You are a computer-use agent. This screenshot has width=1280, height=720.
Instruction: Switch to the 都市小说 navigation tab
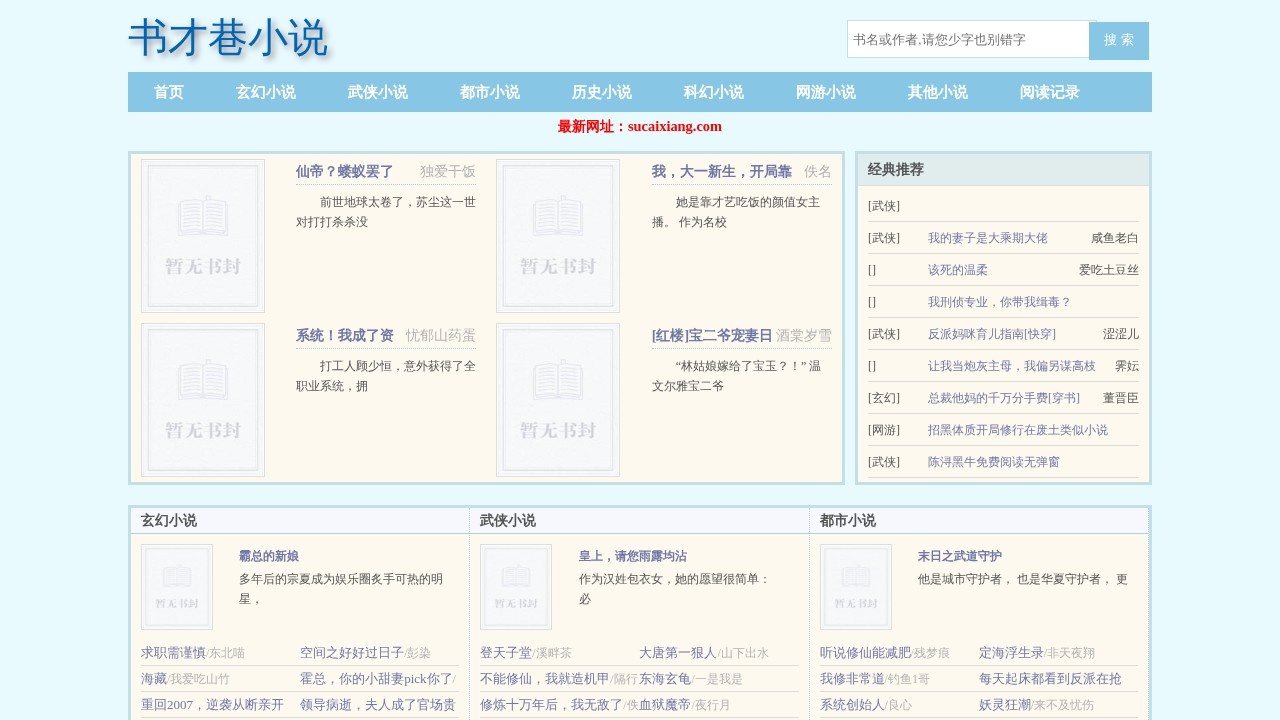point(489,92)
